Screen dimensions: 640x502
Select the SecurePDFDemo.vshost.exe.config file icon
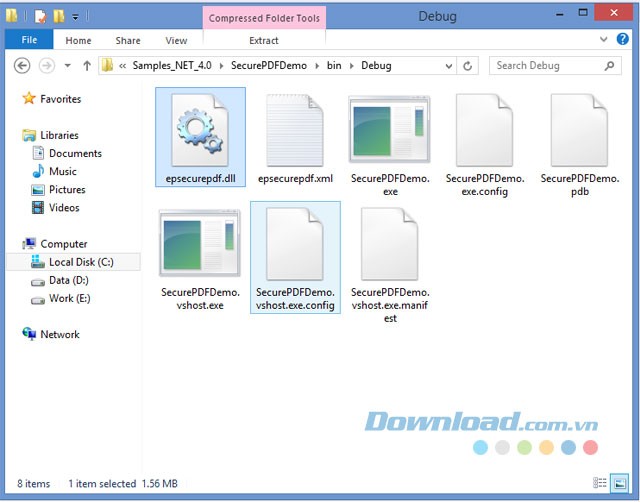click(x=295, y=244)
